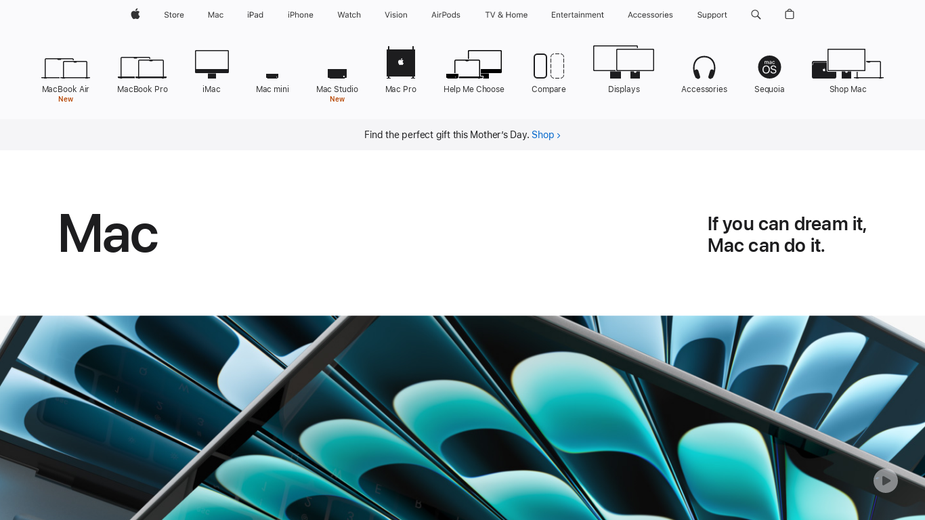925x520 pixels.
Task: Open the search magnifier icon
Action: pyautogui.click(x=756, y=15)
